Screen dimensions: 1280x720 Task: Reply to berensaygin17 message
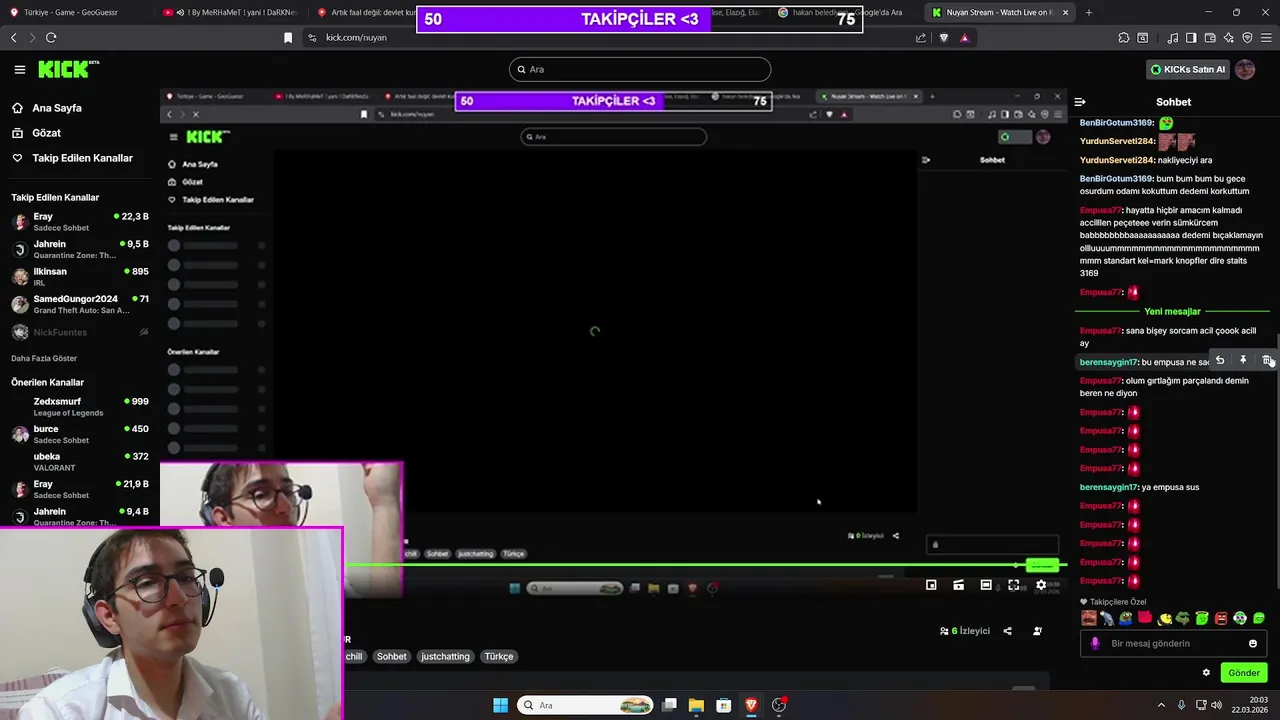(x=1219, y=360)
